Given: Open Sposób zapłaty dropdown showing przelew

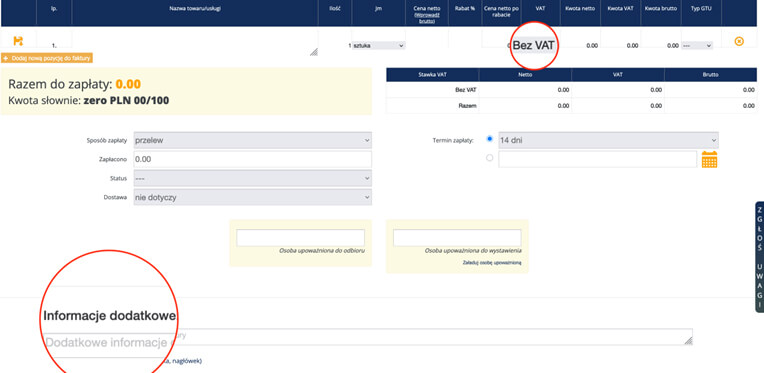Looking at the screenshot, I should 252,140.
